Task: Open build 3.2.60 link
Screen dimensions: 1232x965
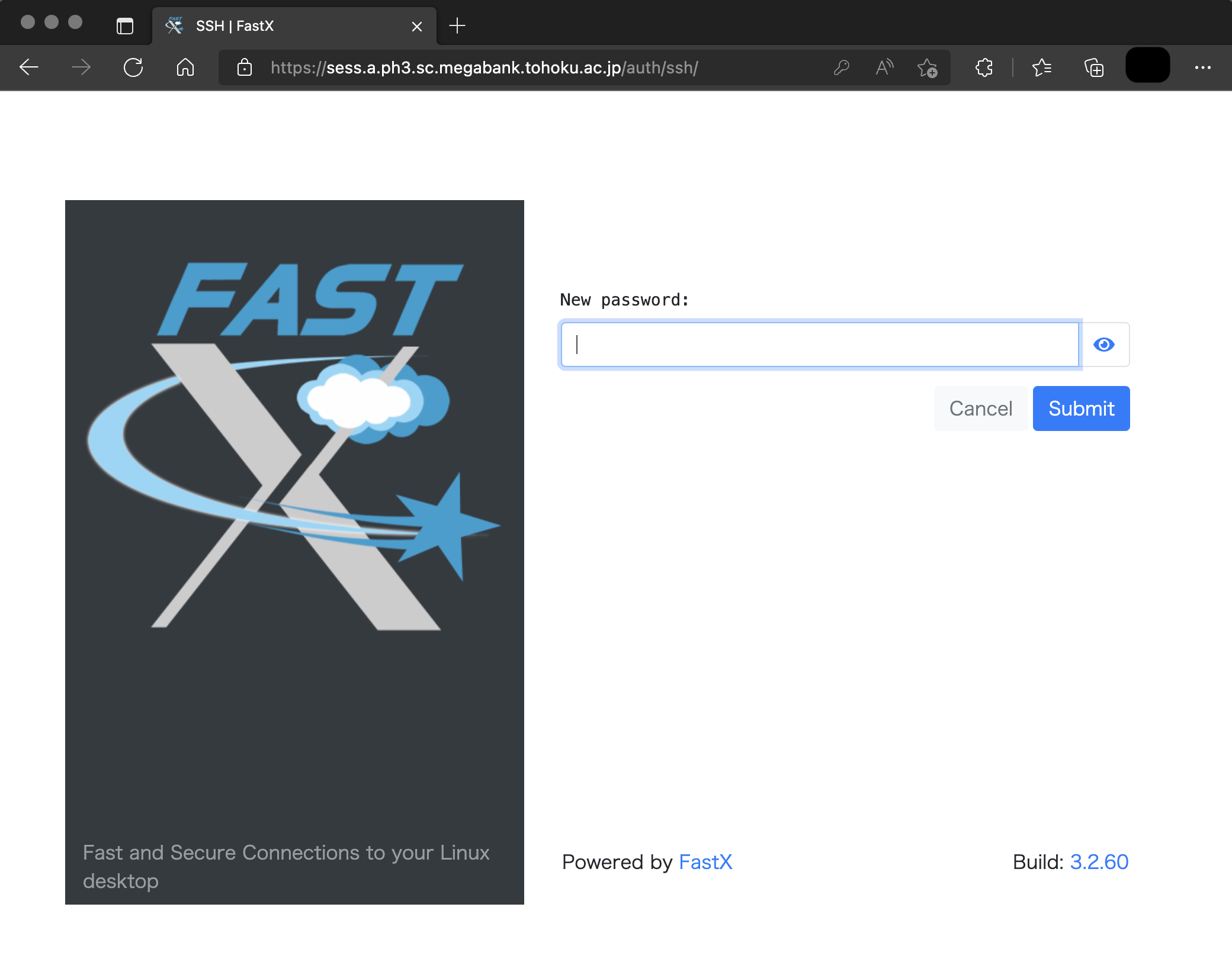Action: coord(1099,862)
